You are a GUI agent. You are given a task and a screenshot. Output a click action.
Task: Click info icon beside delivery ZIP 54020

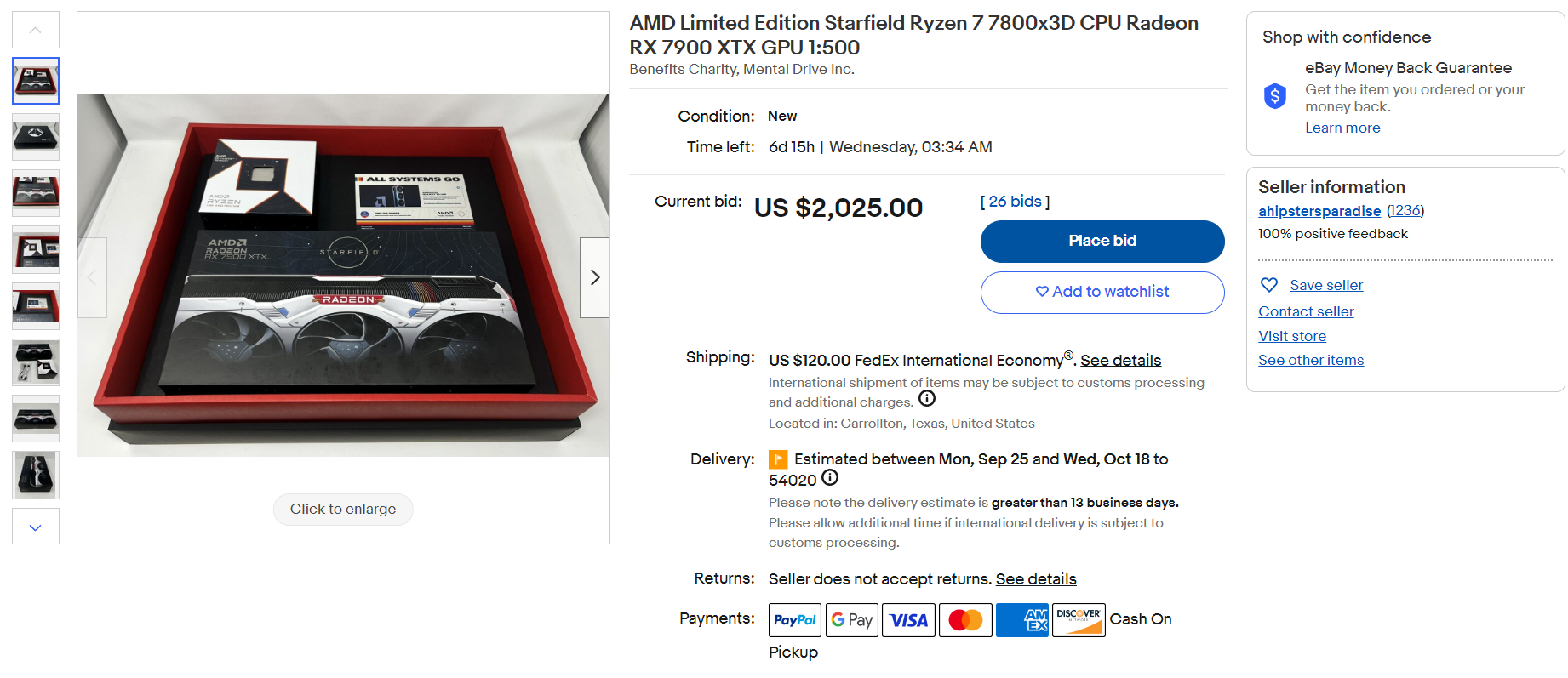830,478
